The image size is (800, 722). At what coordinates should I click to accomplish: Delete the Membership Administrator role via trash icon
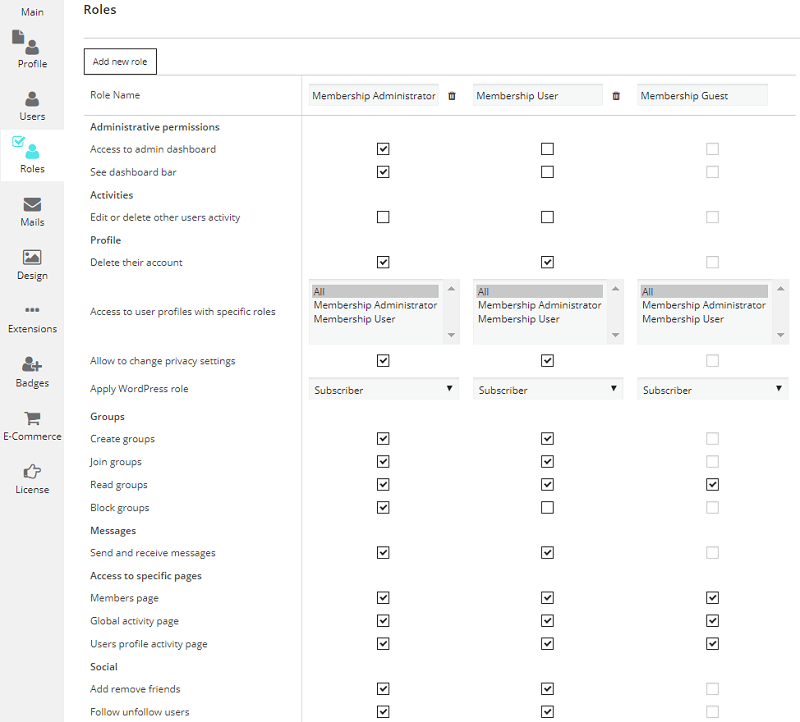[452, 96]
